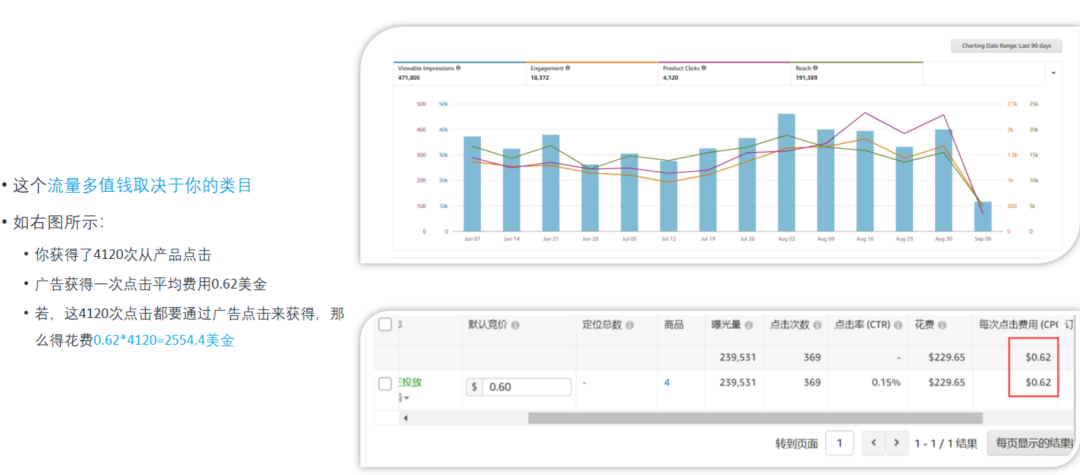Click the 471,805 impressions value
Image resolution: width=1080 pixels, height=475 pixels.
click(x=408, y=78)
